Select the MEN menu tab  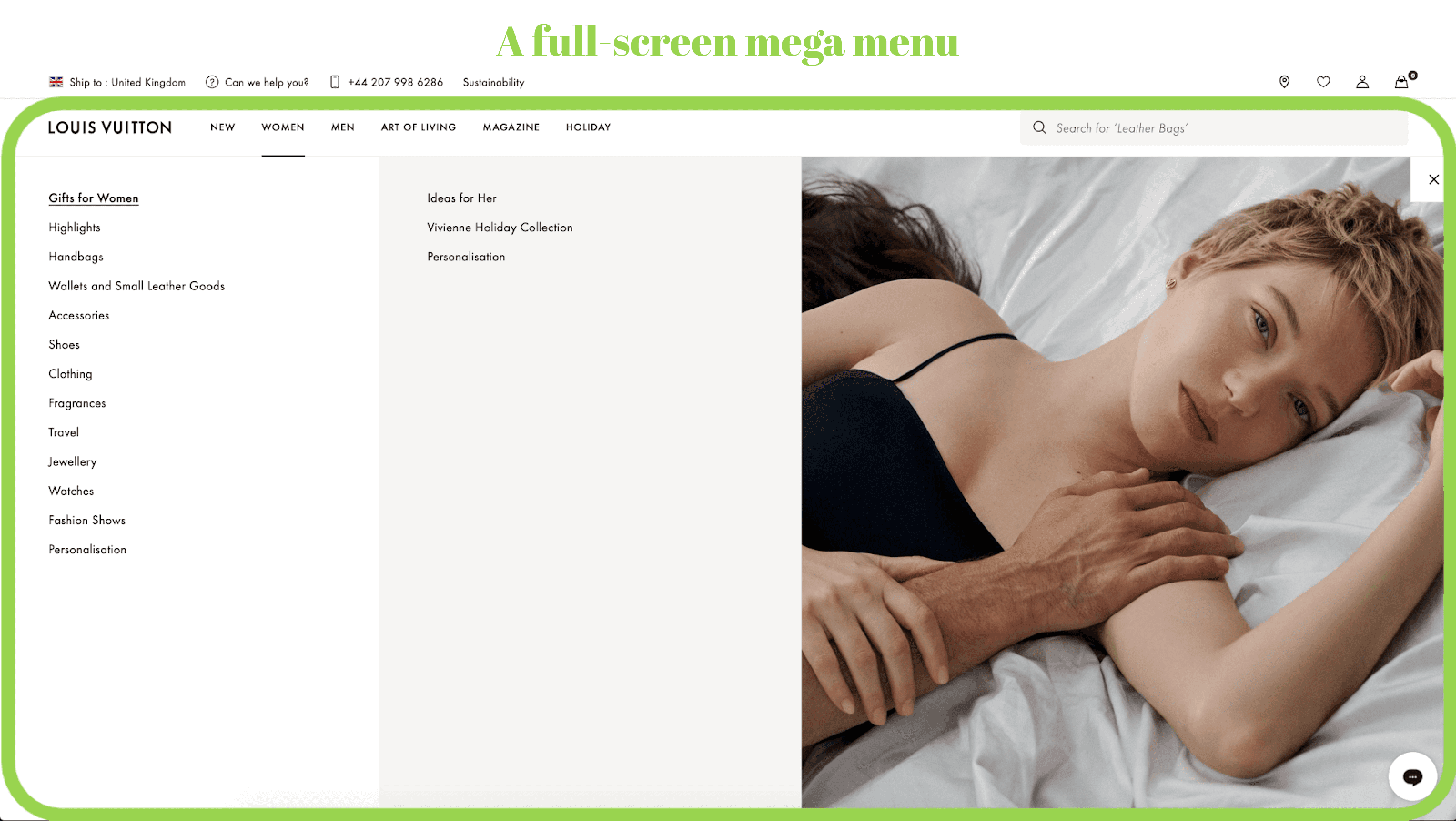pyautogui.click(x=342, y=127)
